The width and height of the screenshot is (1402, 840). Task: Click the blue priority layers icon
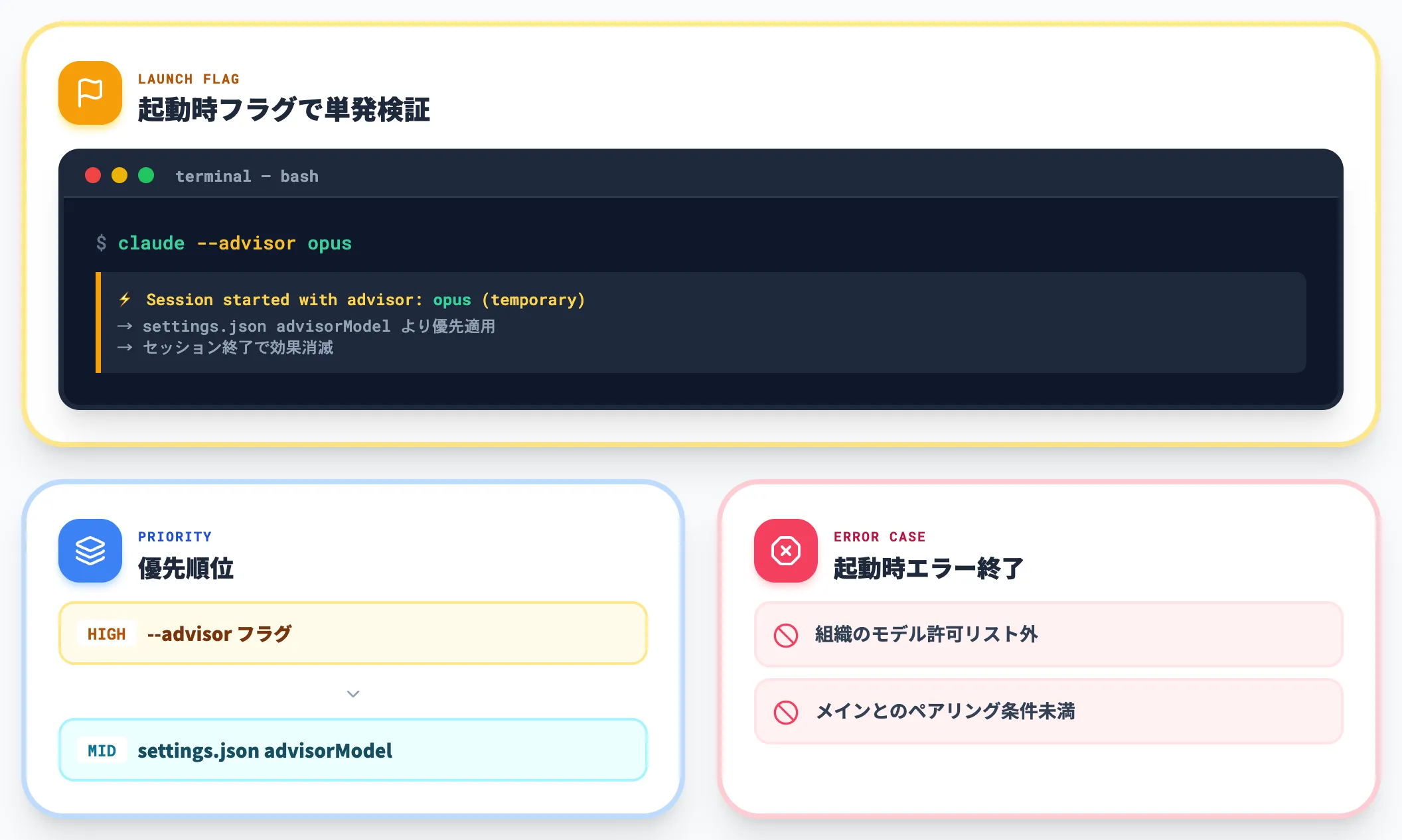90,551
